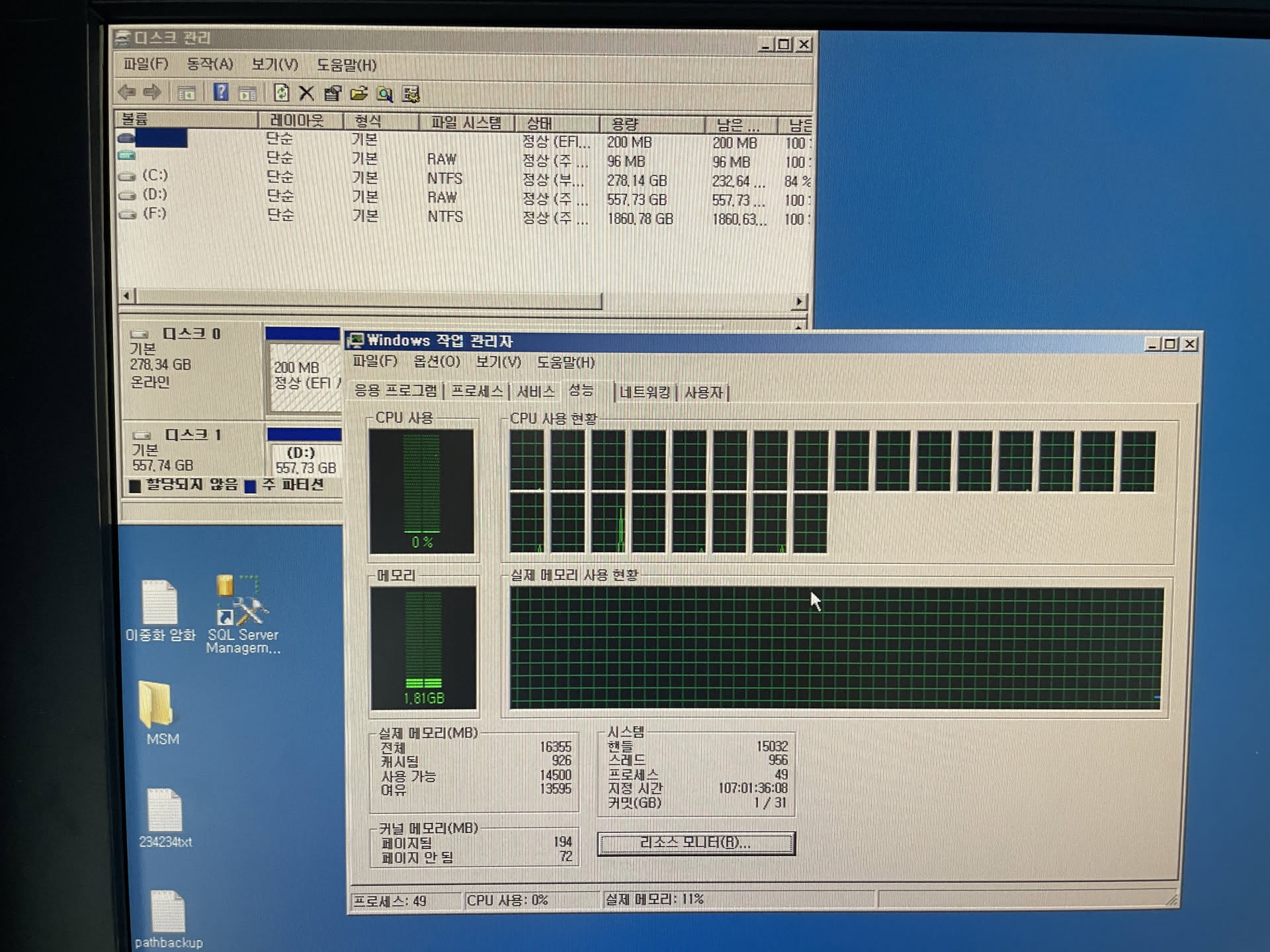The image size is (1270, 952).
Task: Select the (F:) volume row
Action: click(154, 214)
